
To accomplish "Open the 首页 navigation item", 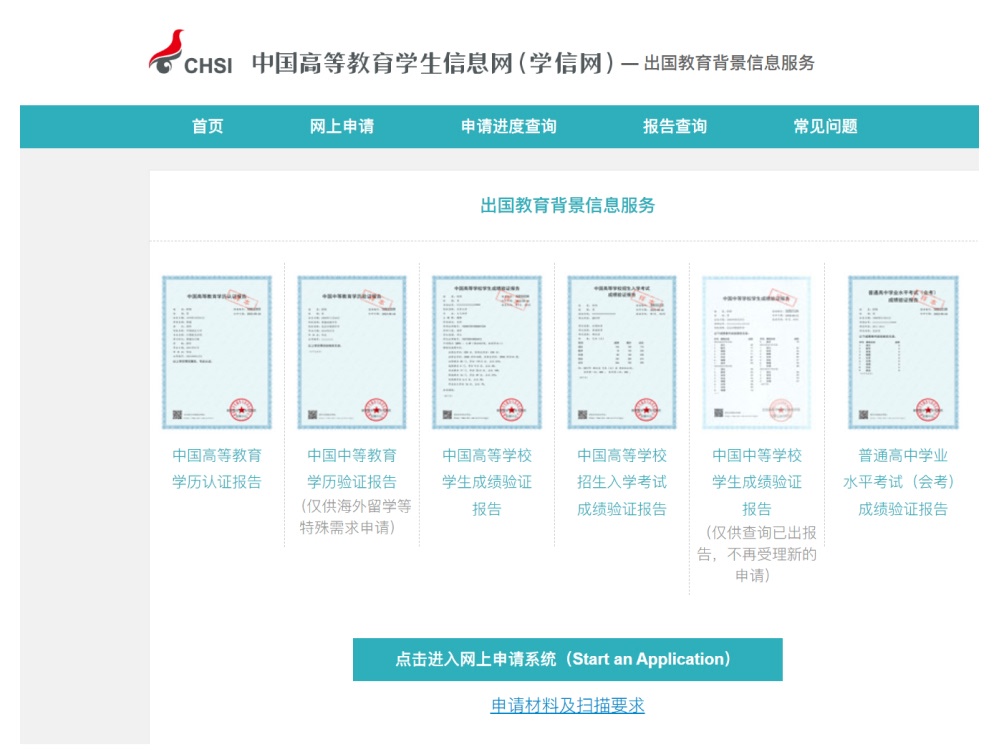I will coord(208,126).
